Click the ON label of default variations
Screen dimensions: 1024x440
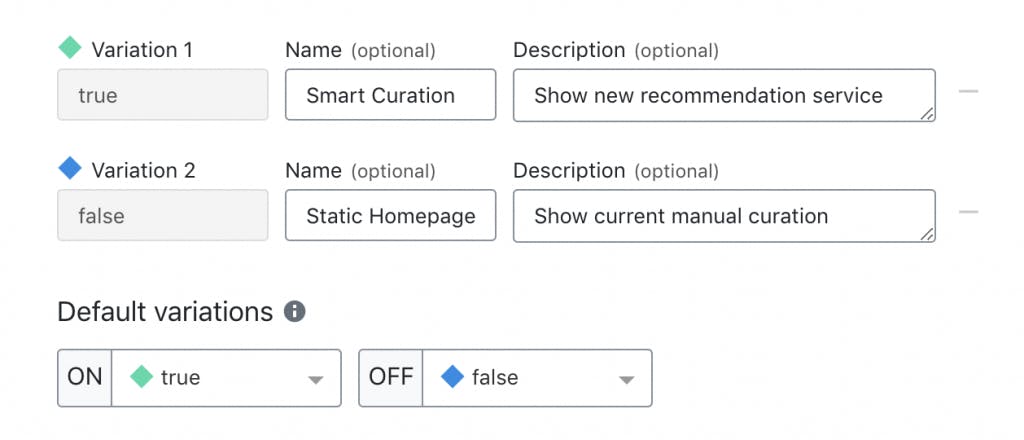[85, 378]
